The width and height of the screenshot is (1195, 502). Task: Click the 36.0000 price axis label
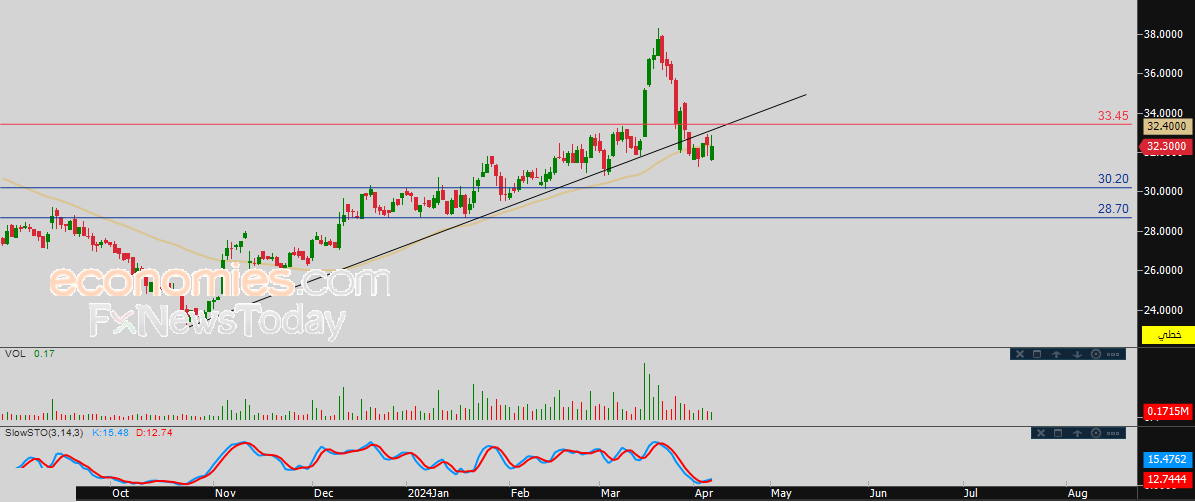1163,73
